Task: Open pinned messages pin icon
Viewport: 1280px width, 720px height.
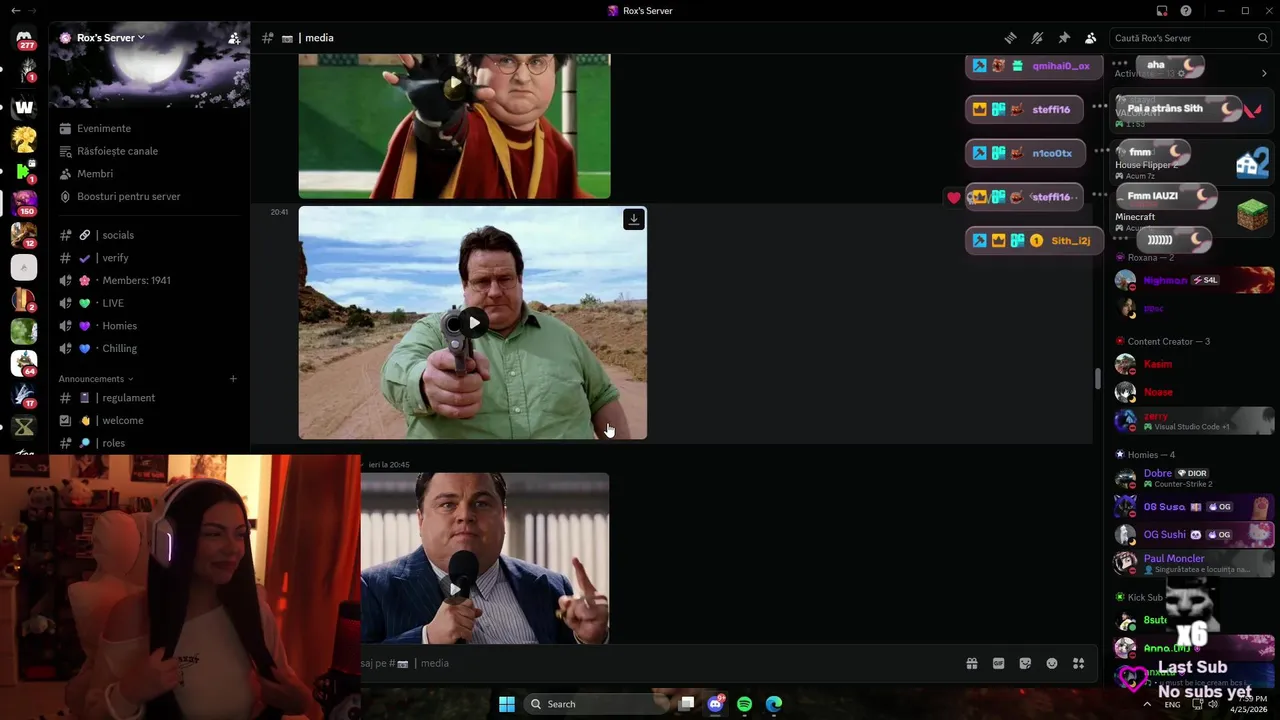Action: point(1064,38)
